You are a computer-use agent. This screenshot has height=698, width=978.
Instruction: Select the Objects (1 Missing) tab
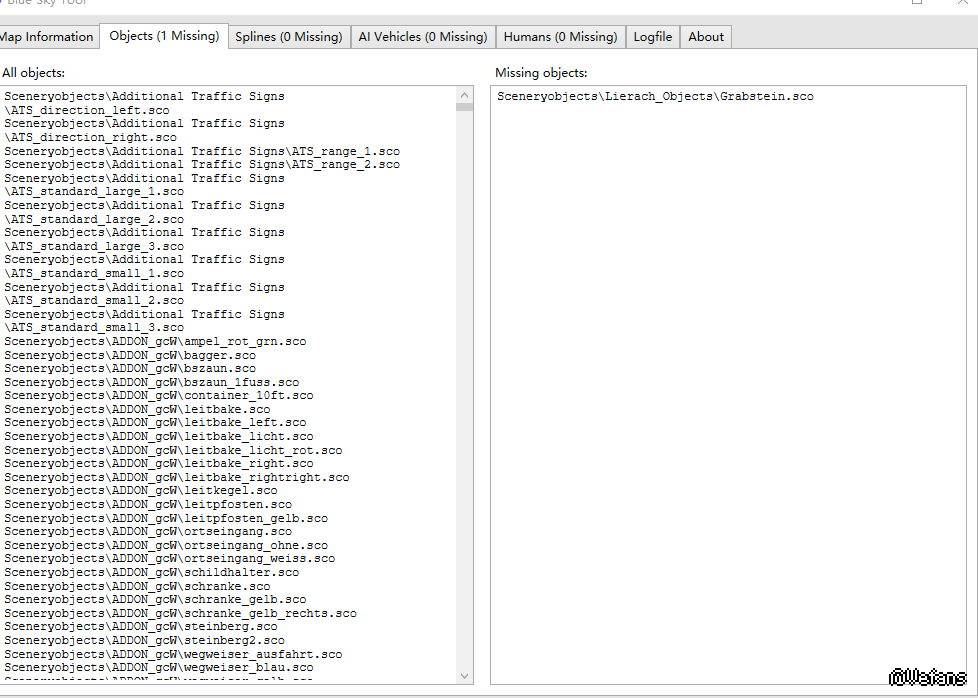point(164,36)
